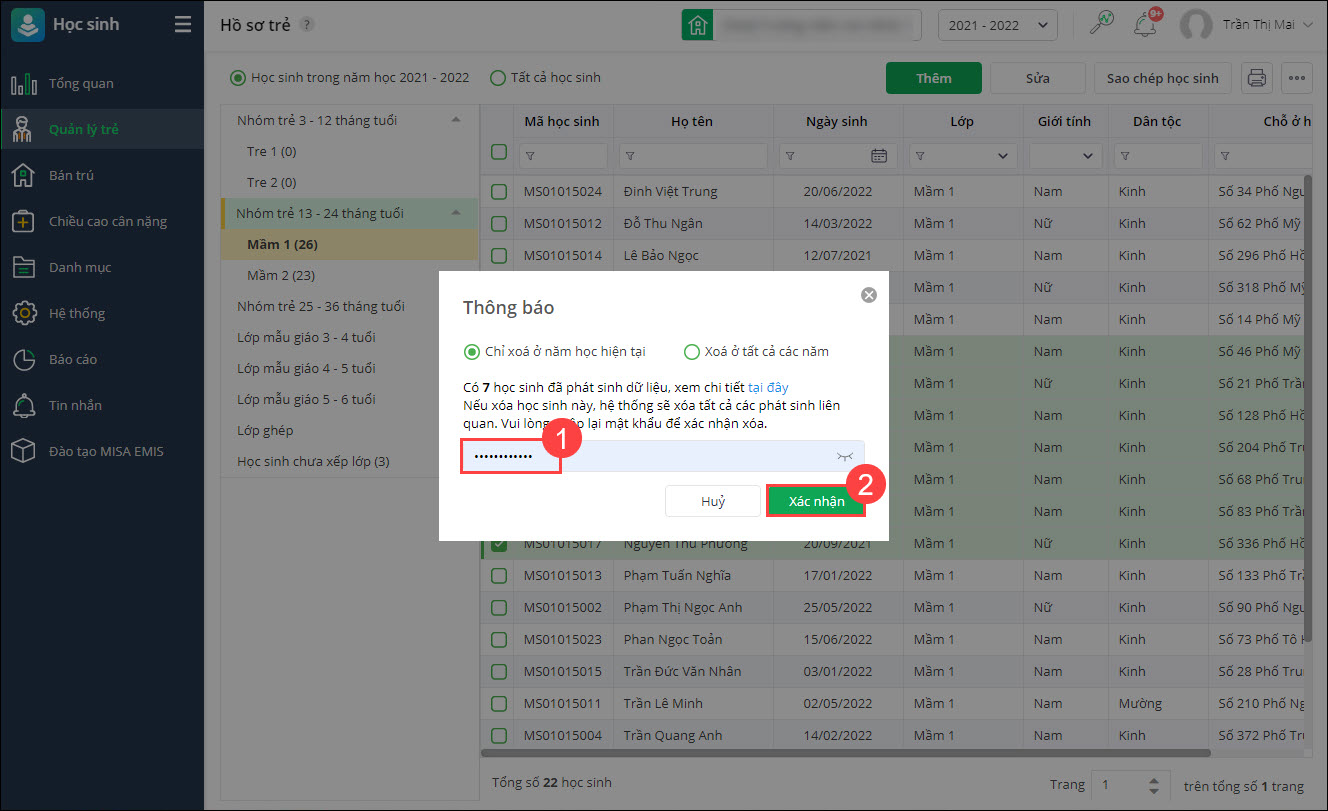Viewport: 1328px width, 811px height.
Task: Open user menu chevron beside Trần Thị Mai
Action: tap(1309, 25)
